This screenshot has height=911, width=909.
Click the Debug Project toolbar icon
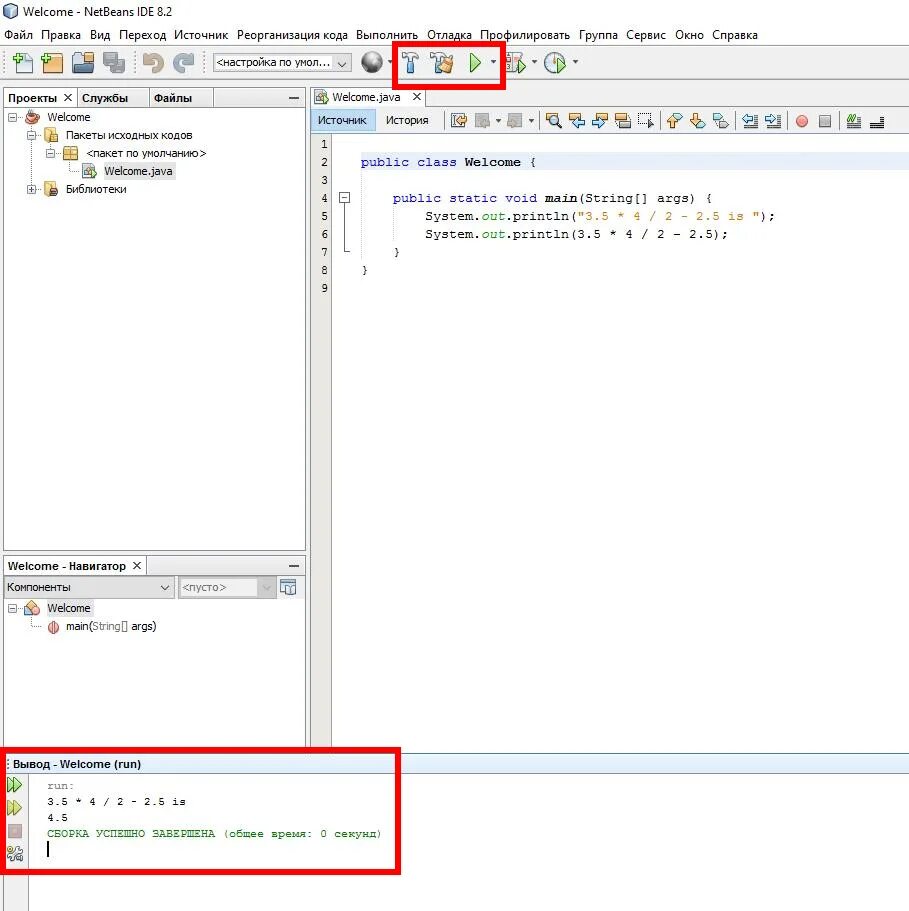coord(516,62)
